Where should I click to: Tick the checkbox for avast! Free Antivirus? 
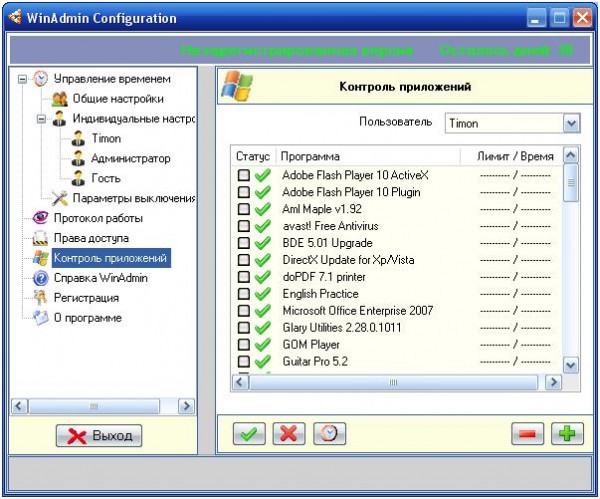point(244,226)
